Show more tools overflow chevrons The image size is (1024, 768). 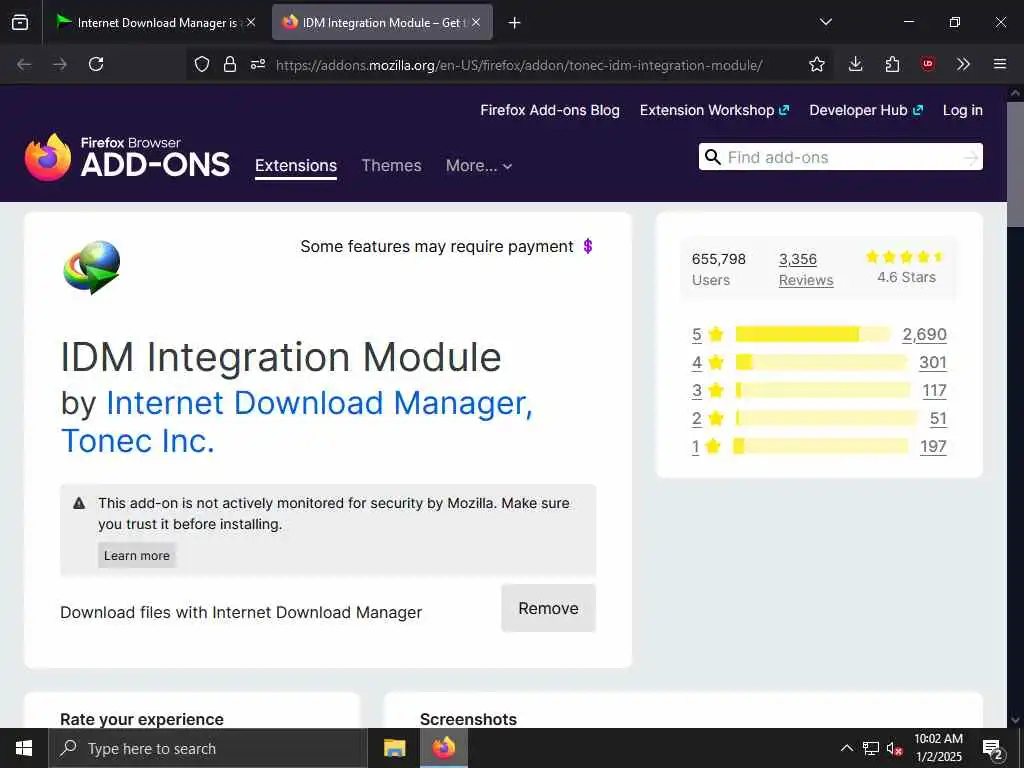[963, 64]
